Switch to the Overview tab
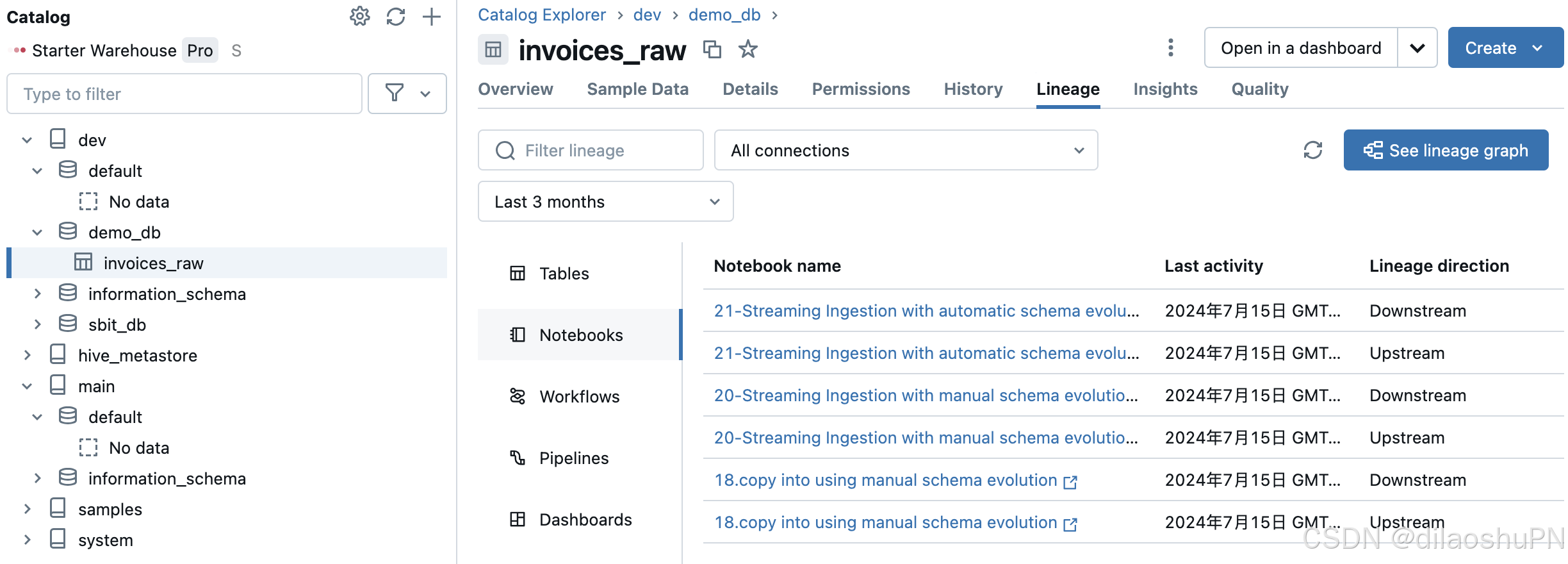The height and width of the screenshot is (564, 1568). click(x=516, y=89)
